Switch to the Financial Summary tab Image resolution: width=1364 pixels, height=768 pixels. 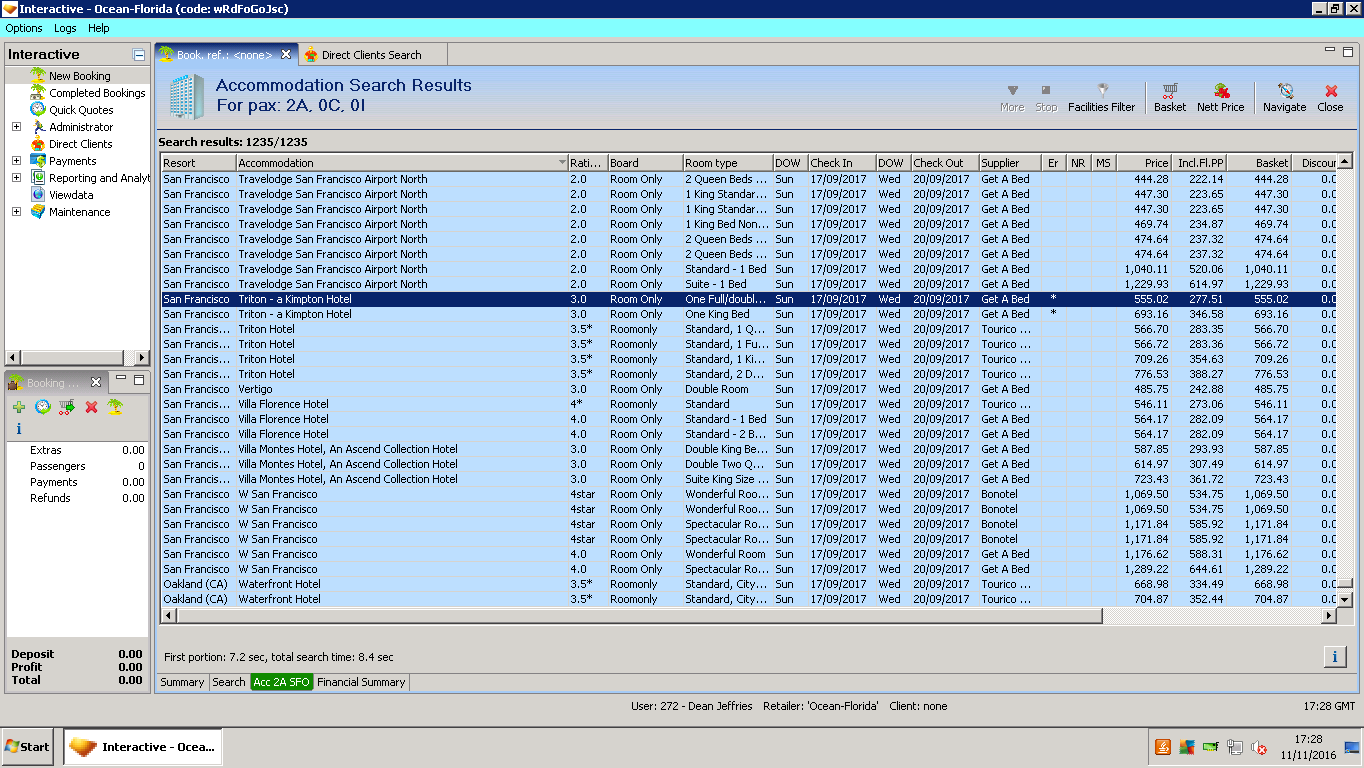tap(361, 682)
